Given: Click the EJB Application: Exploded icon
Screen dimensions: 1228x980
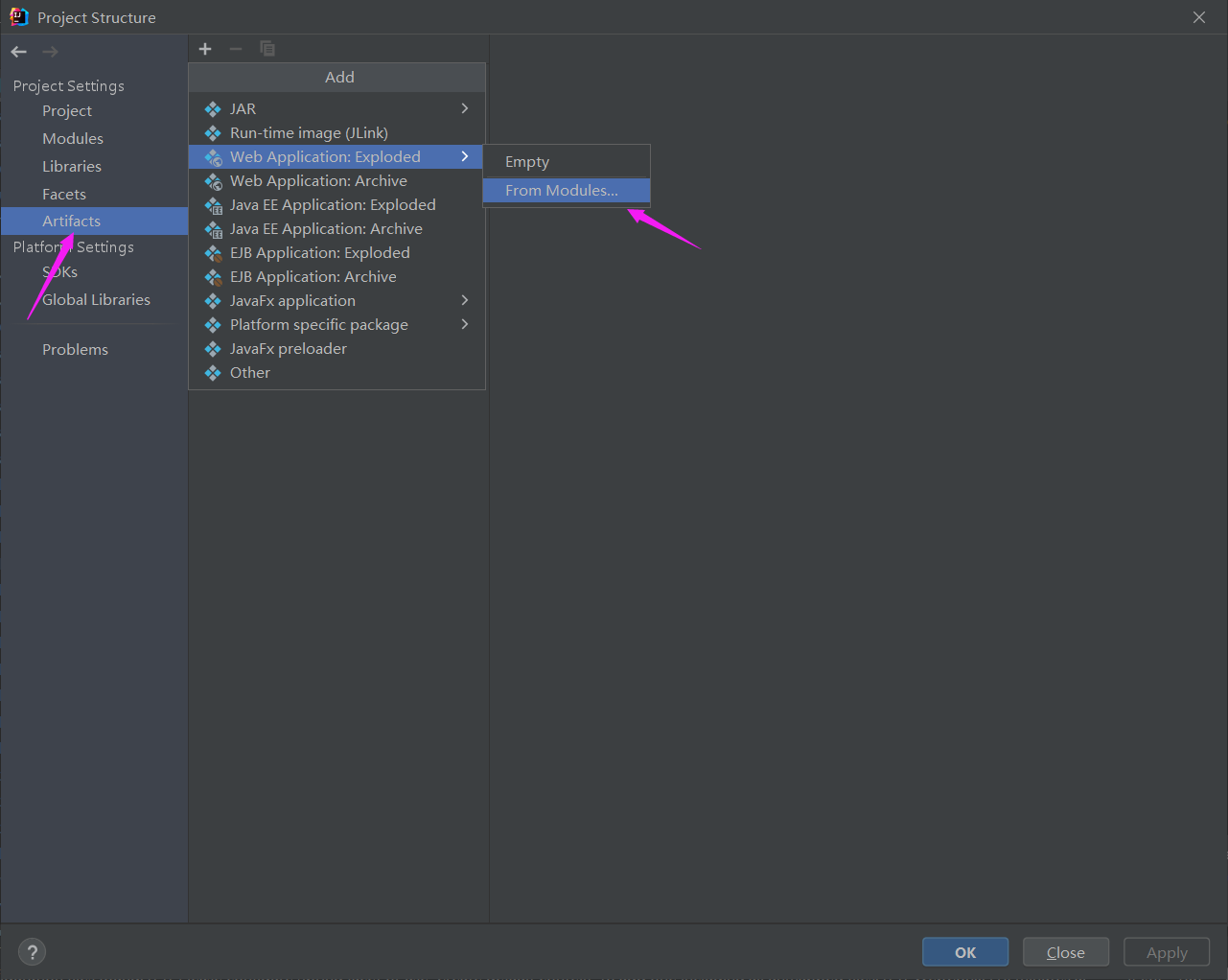Looking at the screenshot, I should click(x=213, y=253).
